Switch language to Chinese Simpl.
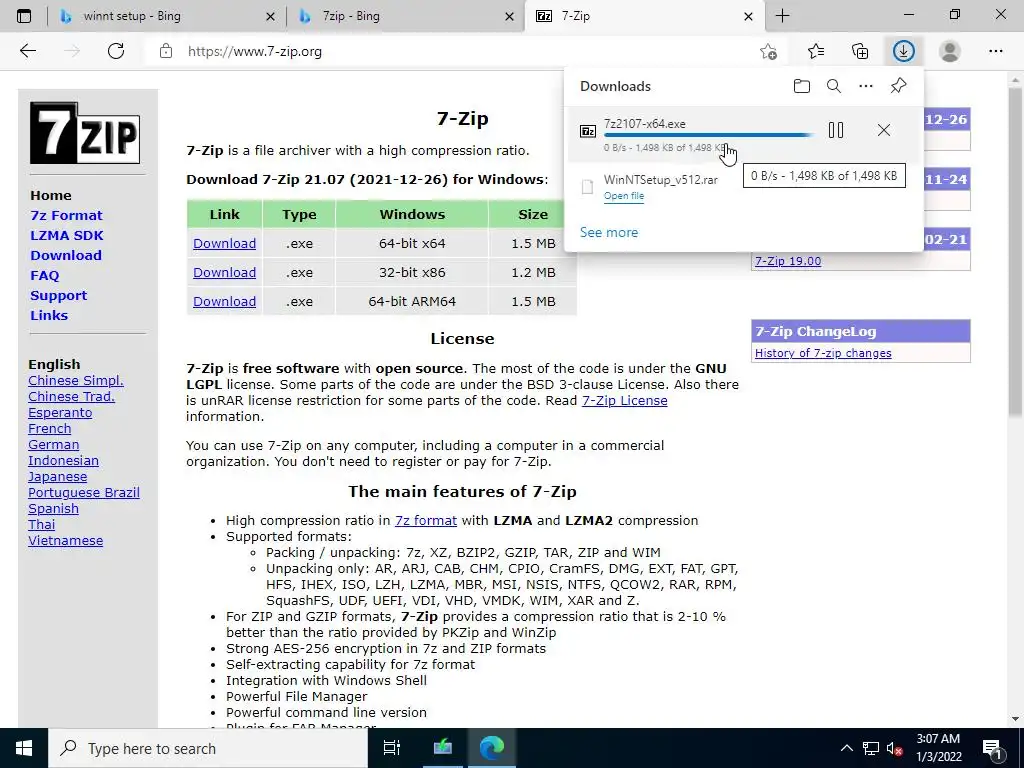 coord(76,381)
